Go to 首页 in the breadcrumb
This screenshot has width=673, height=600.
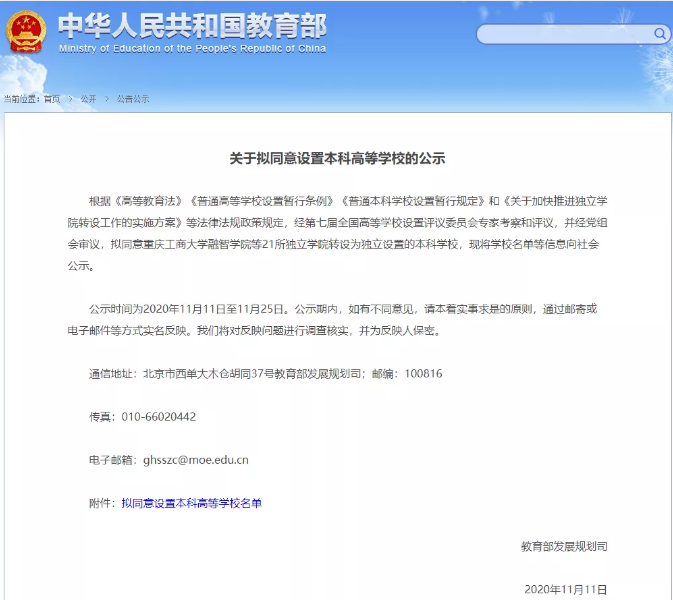tap(51, 99)
